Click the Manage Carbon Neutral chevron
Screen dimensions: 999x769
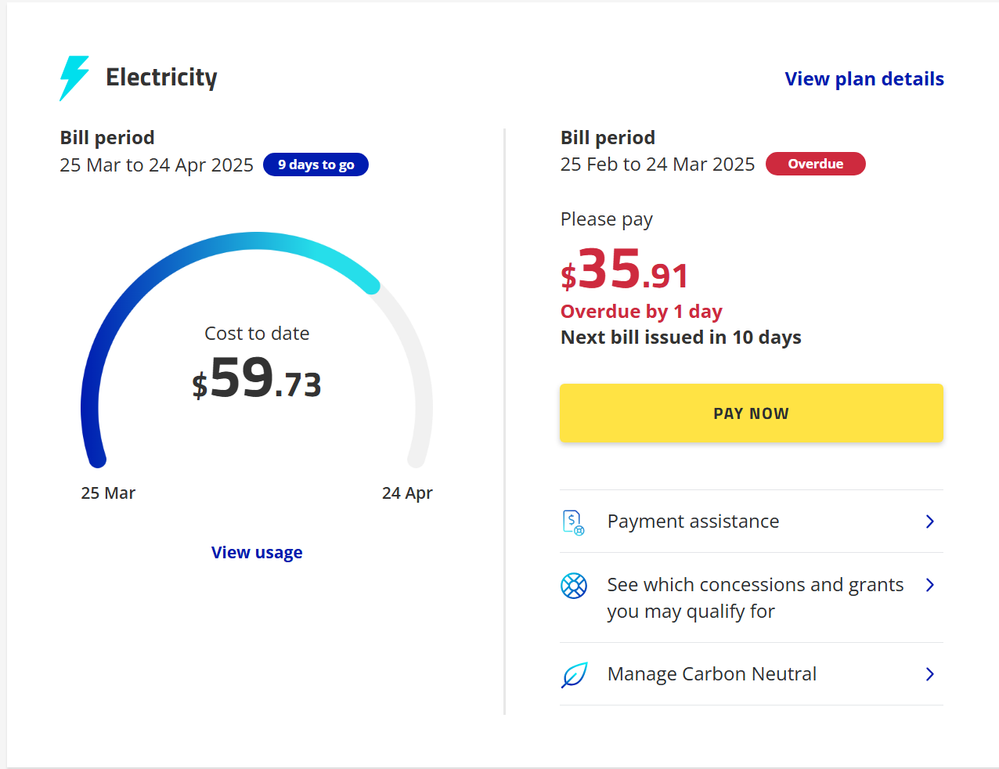pos(930,675)
